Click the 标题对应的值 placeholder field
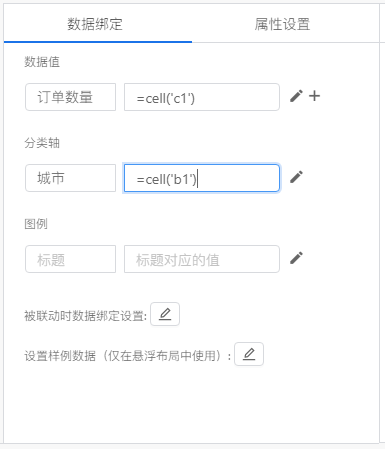Image resolution: width=385 pixels, height=449 pixels. coord(202,259)
